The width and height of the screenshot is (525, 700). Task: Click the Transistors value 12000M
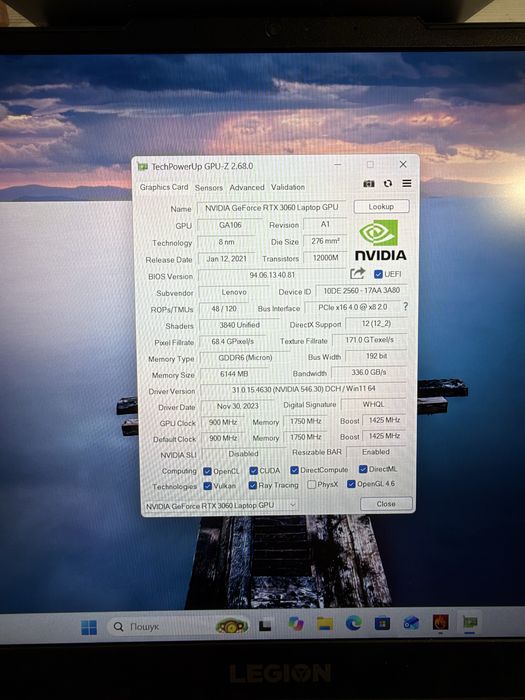(325, 258)
